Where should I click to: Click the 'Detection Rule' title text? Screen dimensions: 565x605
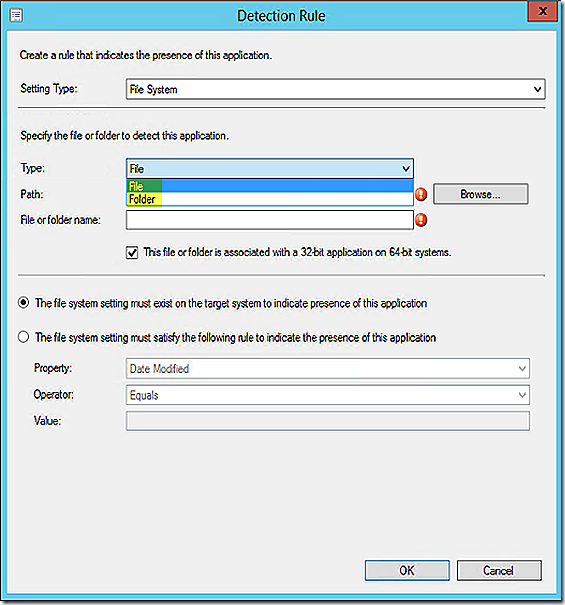(x=281, y=16)
